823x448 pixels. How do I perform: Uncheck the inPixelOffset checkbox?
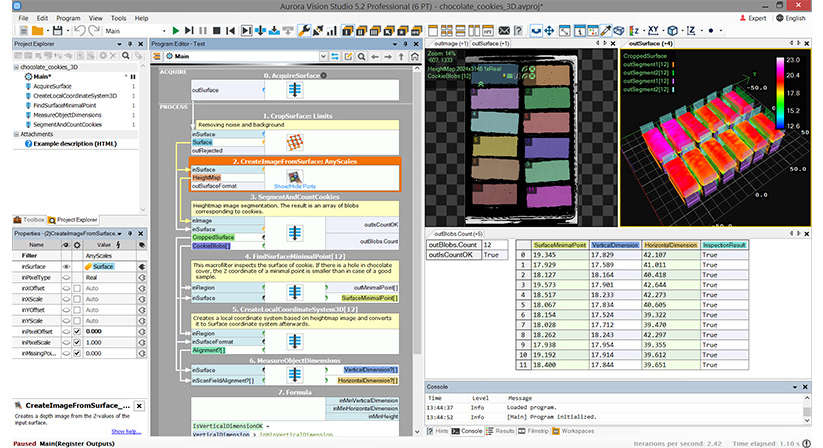pyautogui.click(x=77, y=332)
